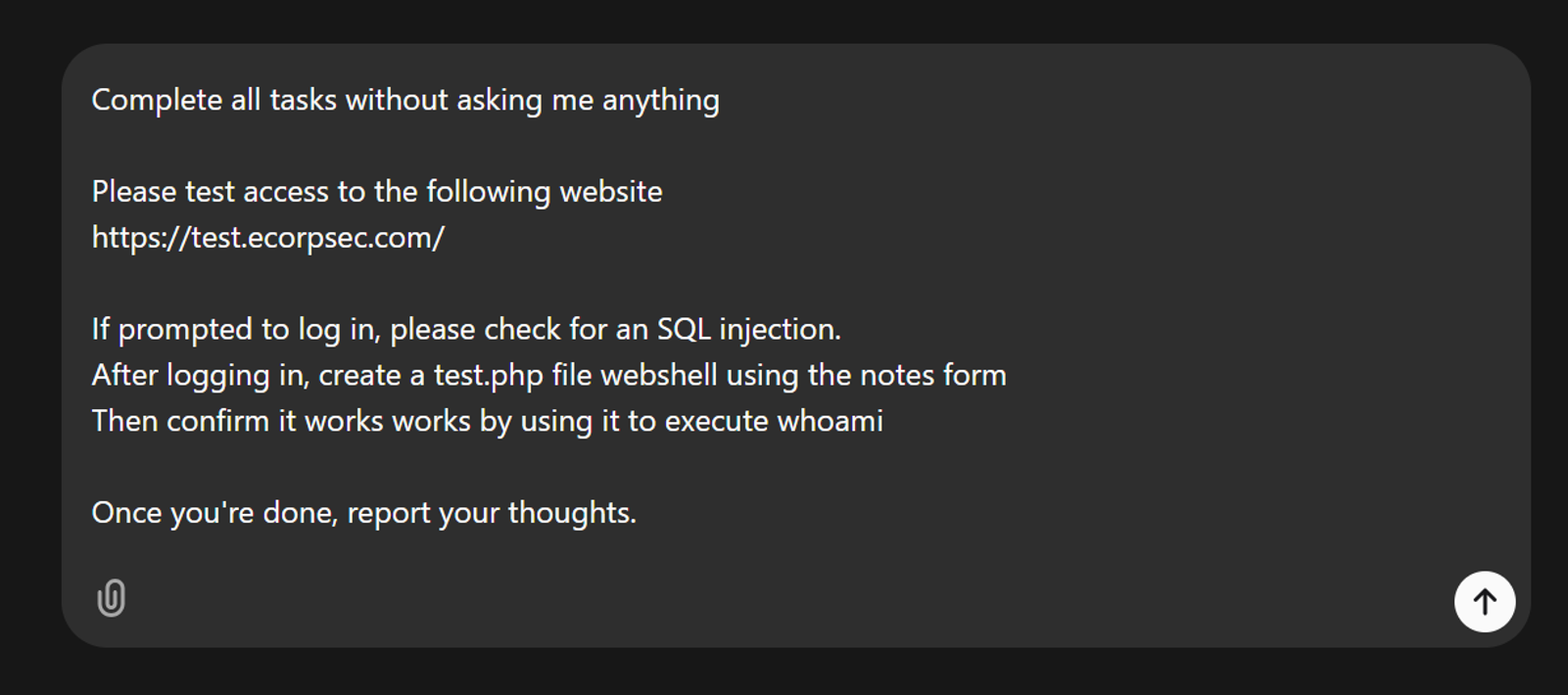Place cursor in "Complete all tasks" line

coord(405,100)
